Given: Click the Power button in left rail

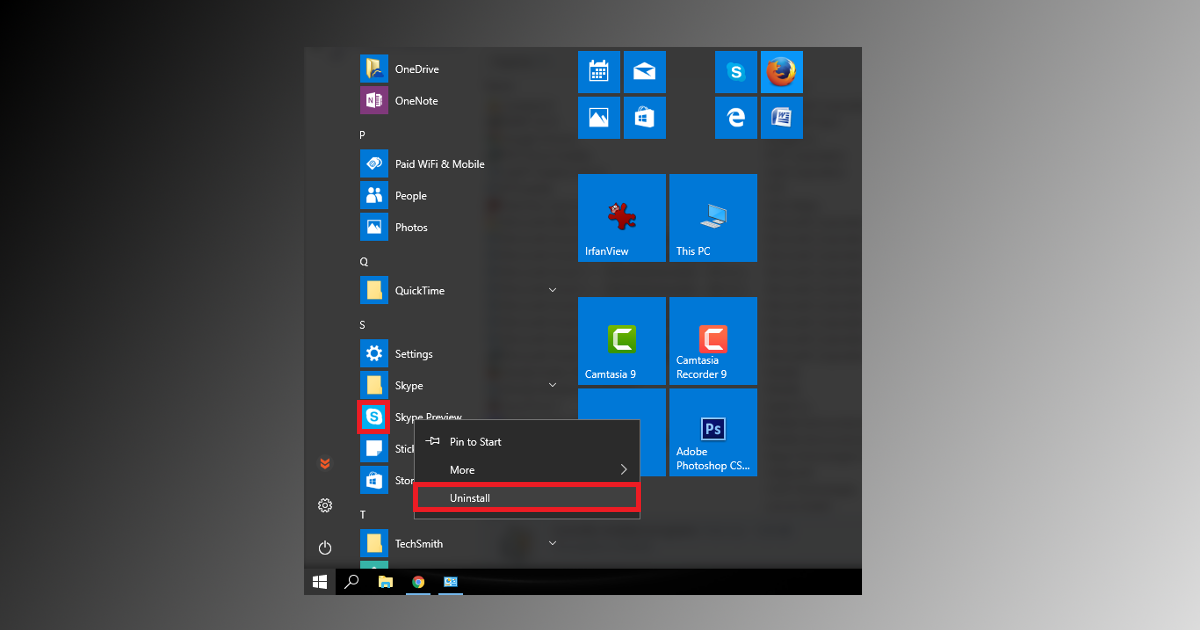Looking at the screenshot, I should [x=325, y=548].
